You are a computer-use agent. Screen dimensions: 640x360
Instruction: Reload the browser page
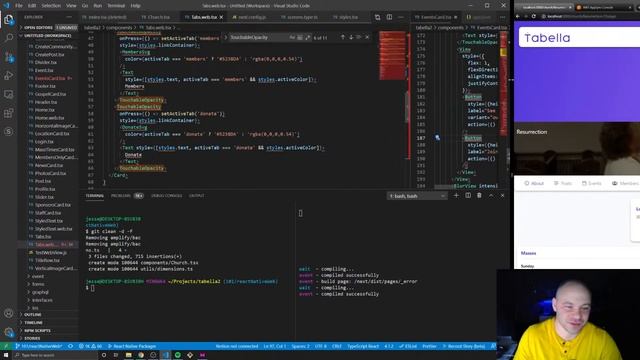(533, 16)
